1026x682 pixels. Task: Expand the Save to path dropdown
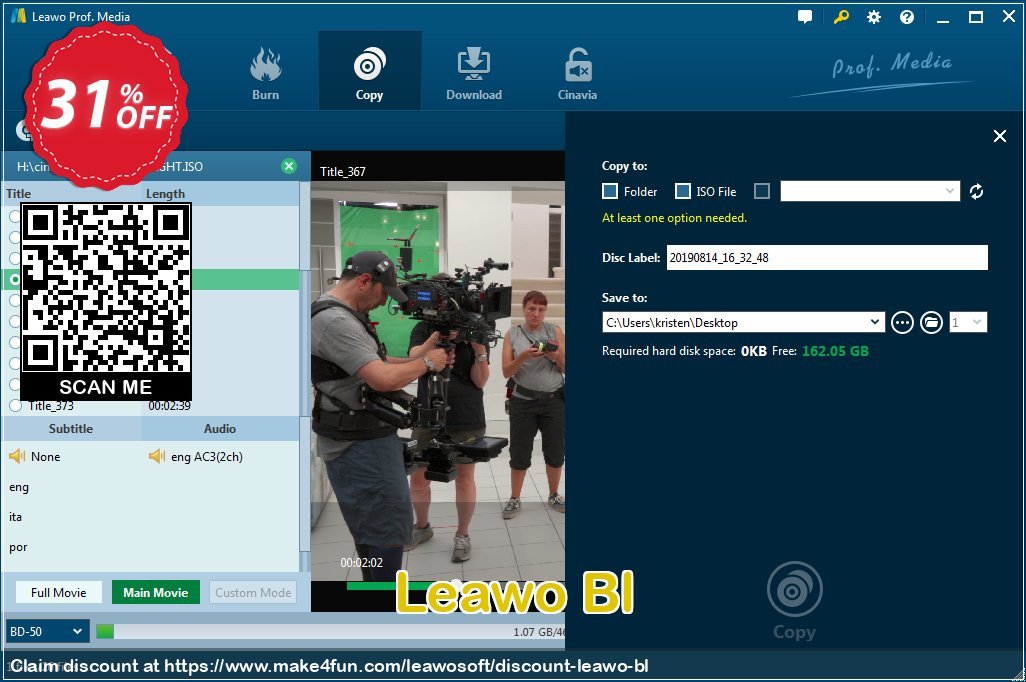point(874,322)
